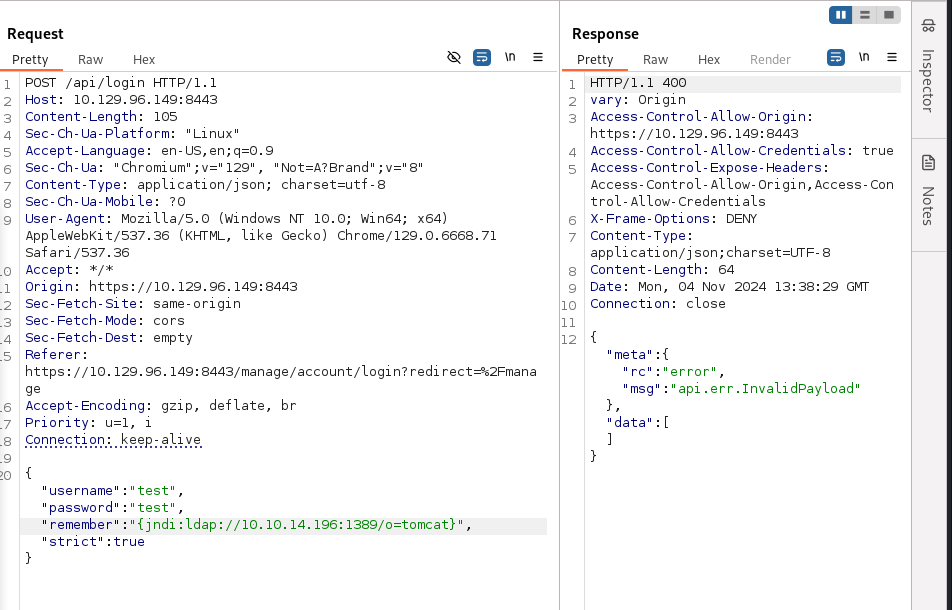Image resolution: width=952 pixels, height=610 pixels.
Task: Click the HTTP/1.1 400 status line
Action: pos(638,83)
